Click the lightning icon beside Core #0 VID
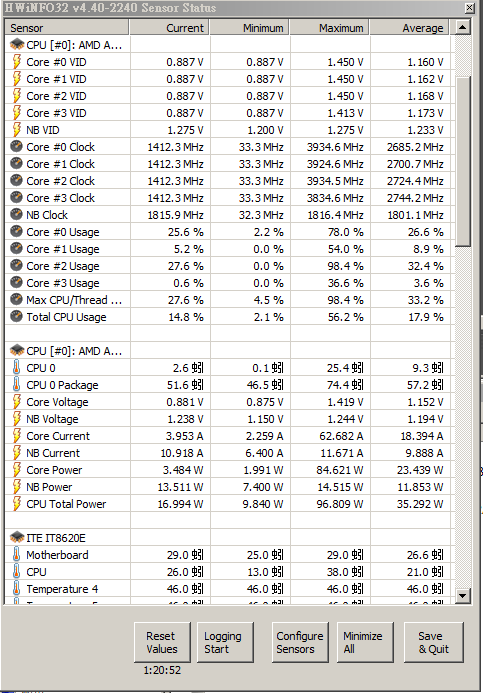483x693 pixels. point(16,62)
